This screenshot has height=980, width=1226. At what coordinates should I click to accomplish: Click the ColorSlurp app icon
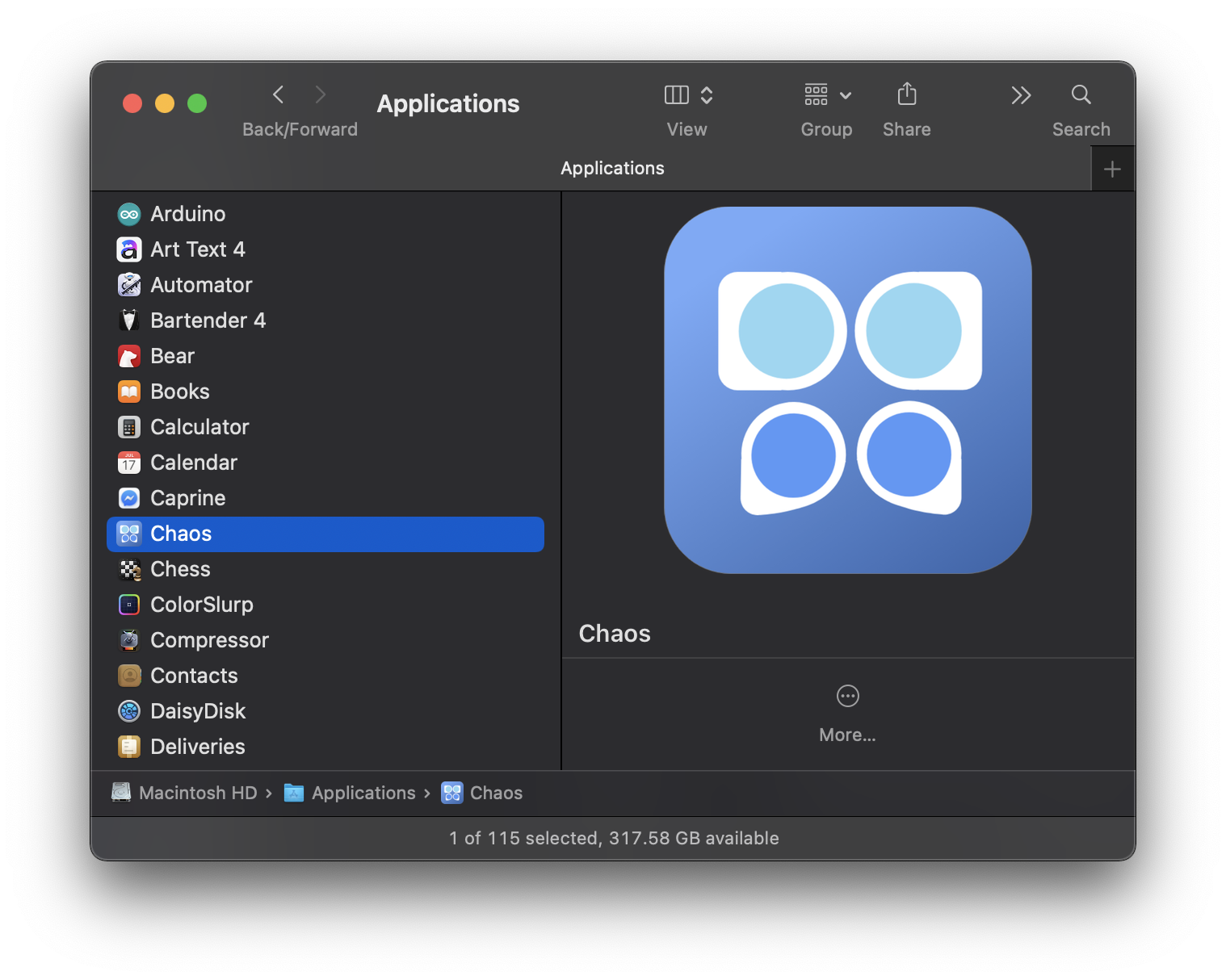[129, 605]
